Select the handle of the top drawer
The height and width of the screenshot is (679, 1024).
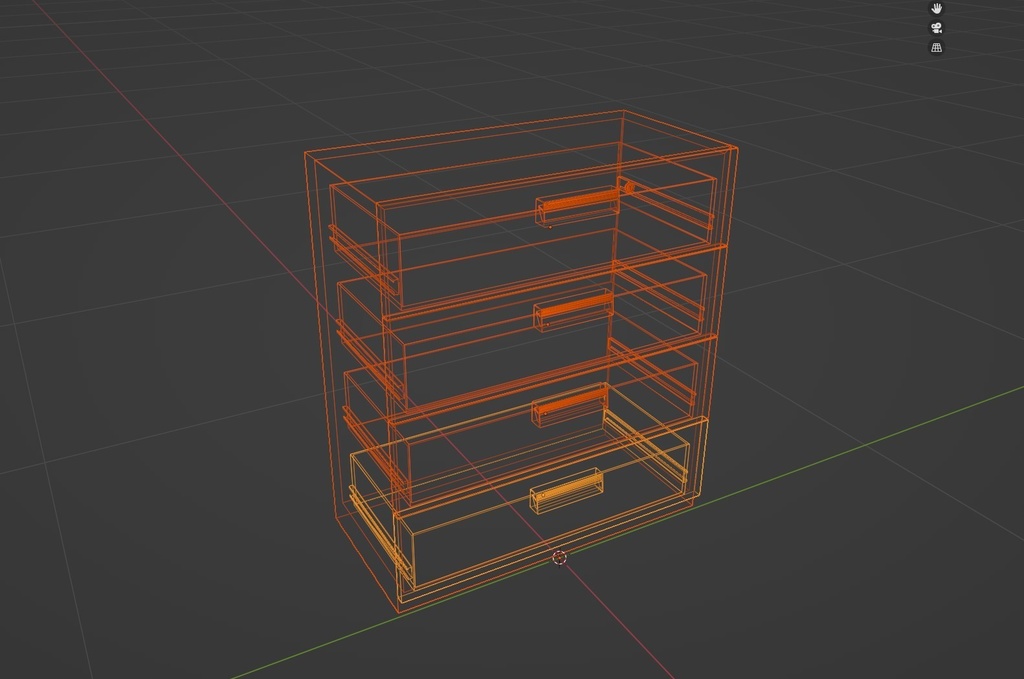[578, 205]
